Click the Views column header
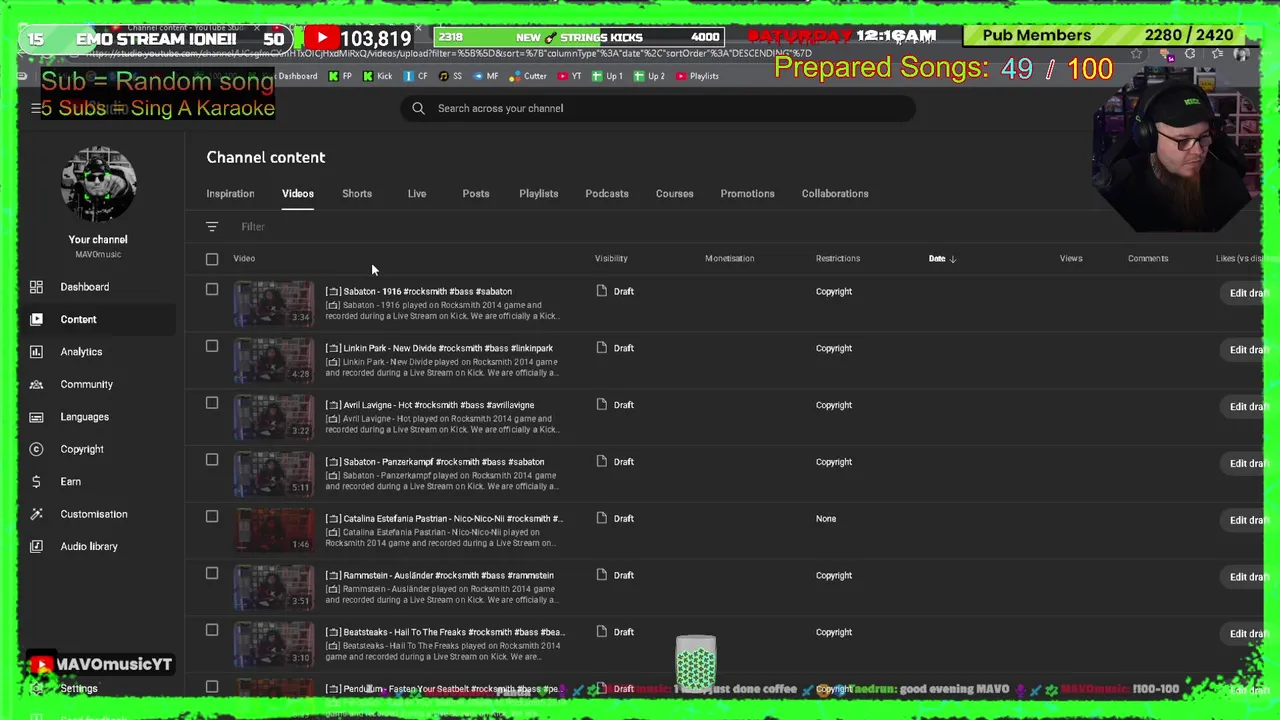 pyautogui.click(x=1071, y=259)
